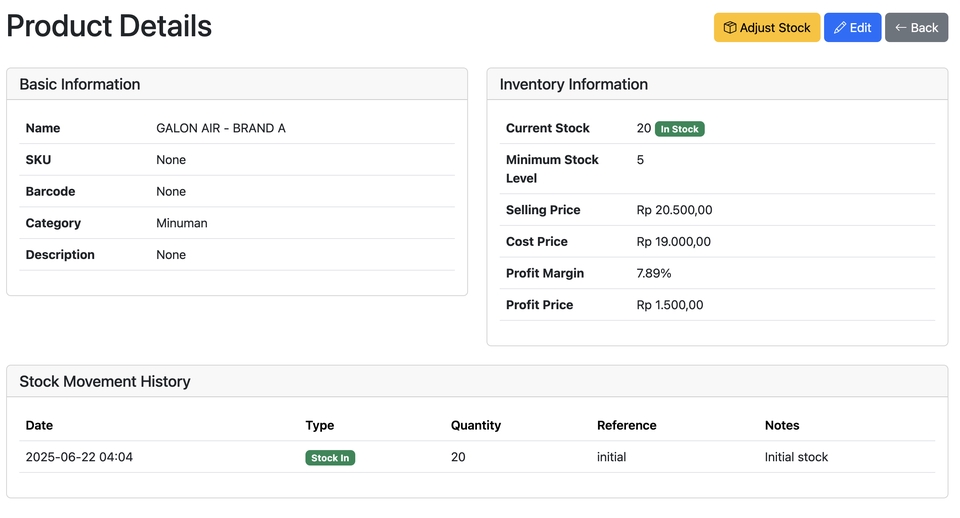Click the Minuman category value

click(182, 223)
